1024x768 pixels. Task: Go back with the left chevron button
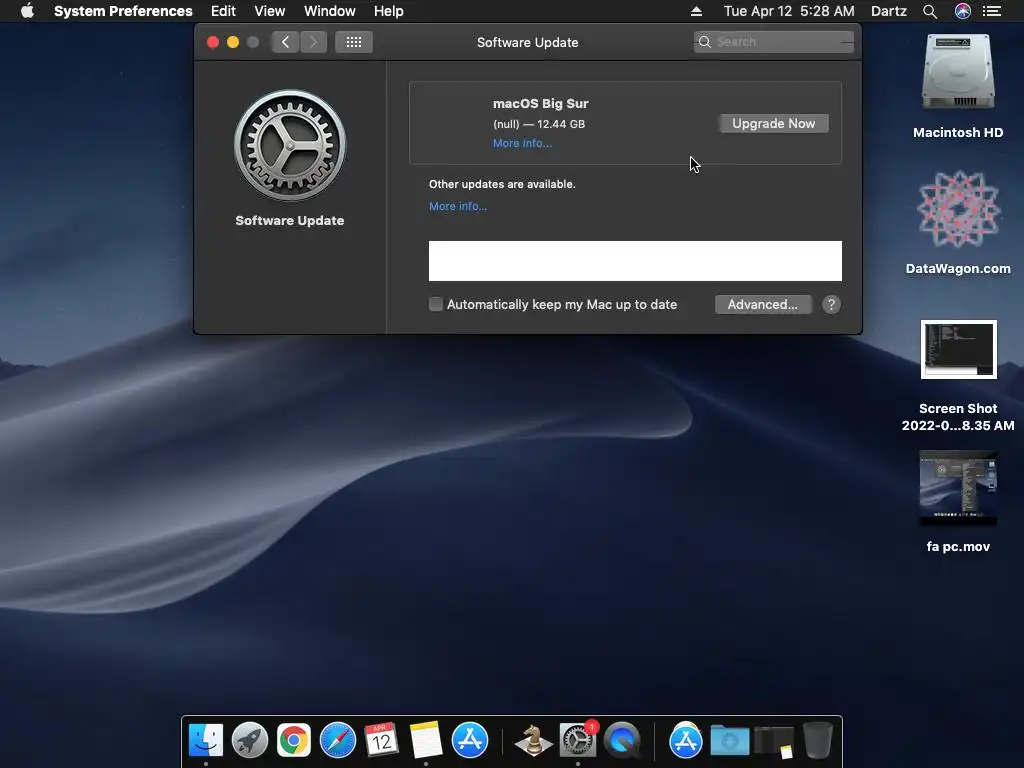click(x=285, y=42)
